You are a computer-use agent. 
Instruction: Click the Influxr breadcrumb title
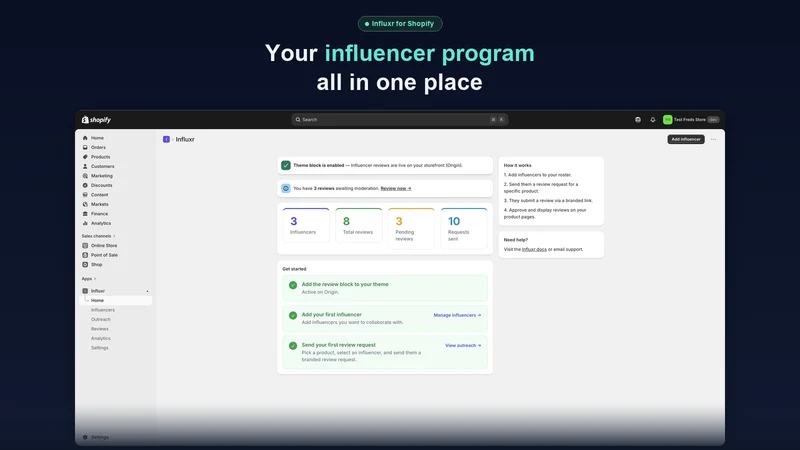click(x=185, y=139)
